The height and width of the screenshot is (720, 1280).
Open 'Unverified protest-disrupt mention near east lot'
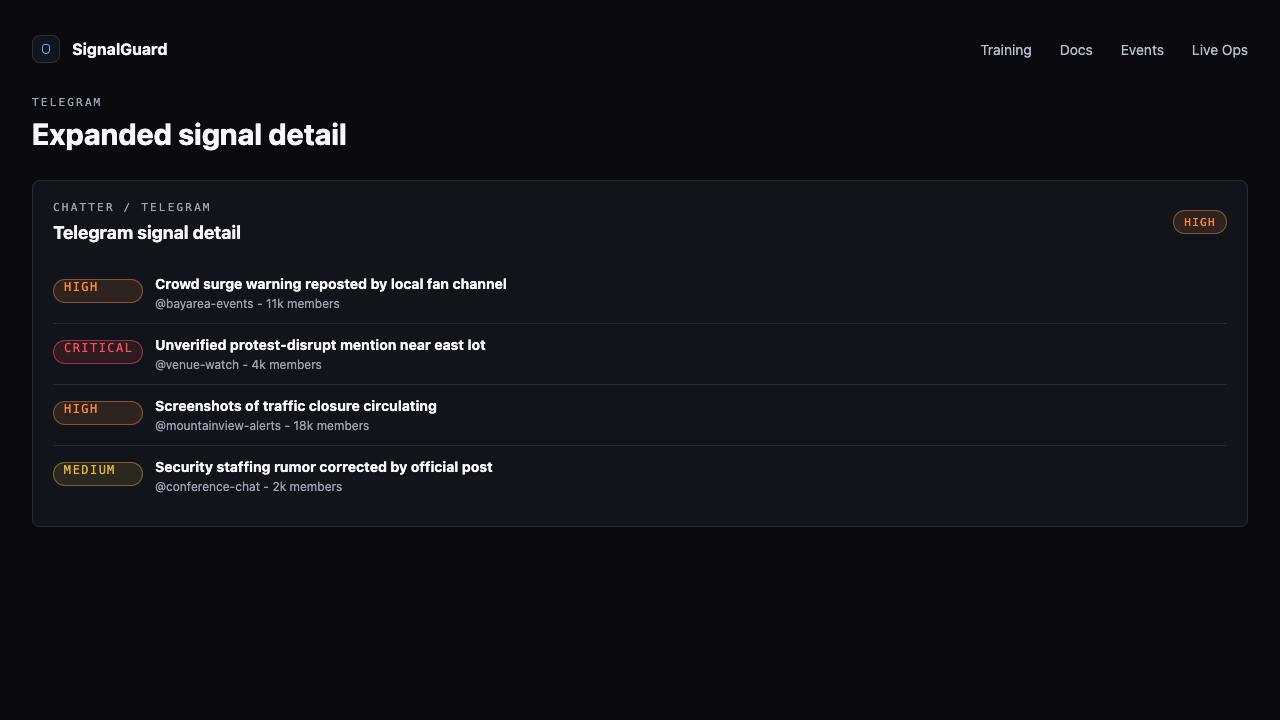(320, 345)
